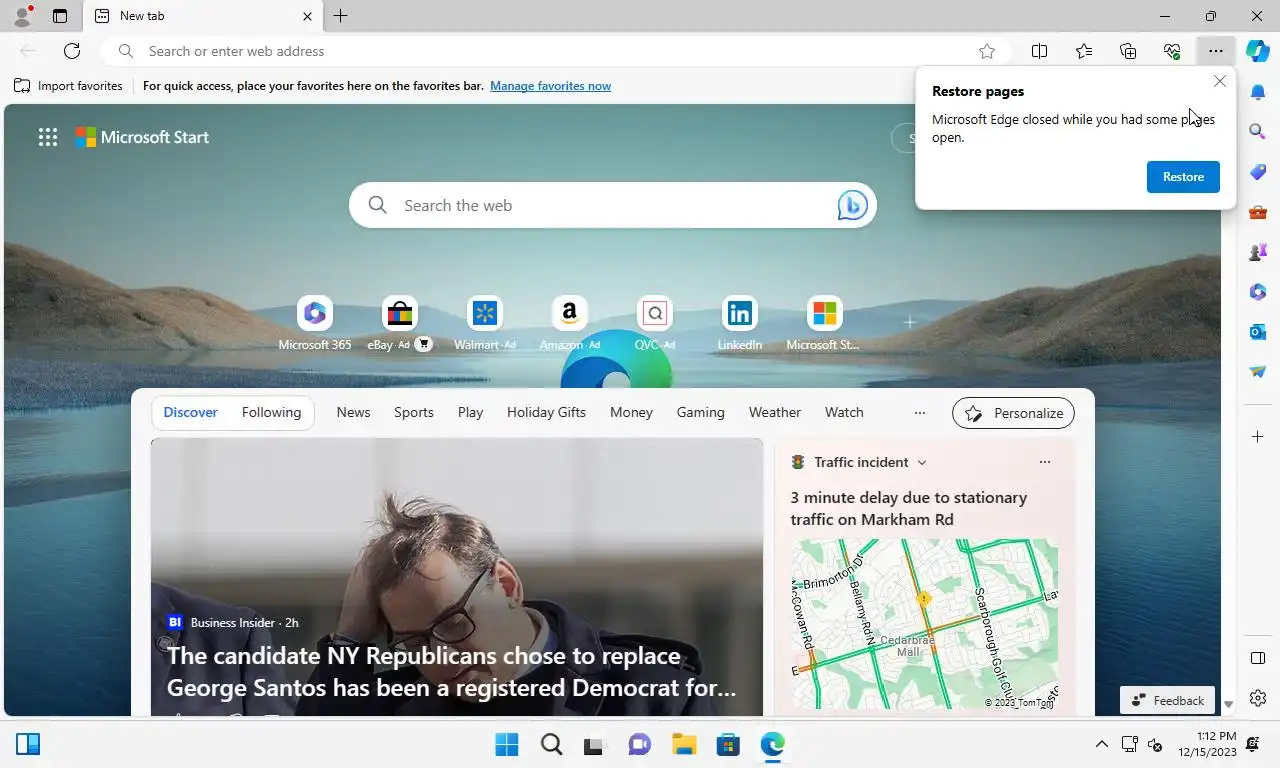
Task: Add a new quick link site
Action: point(909,322)
